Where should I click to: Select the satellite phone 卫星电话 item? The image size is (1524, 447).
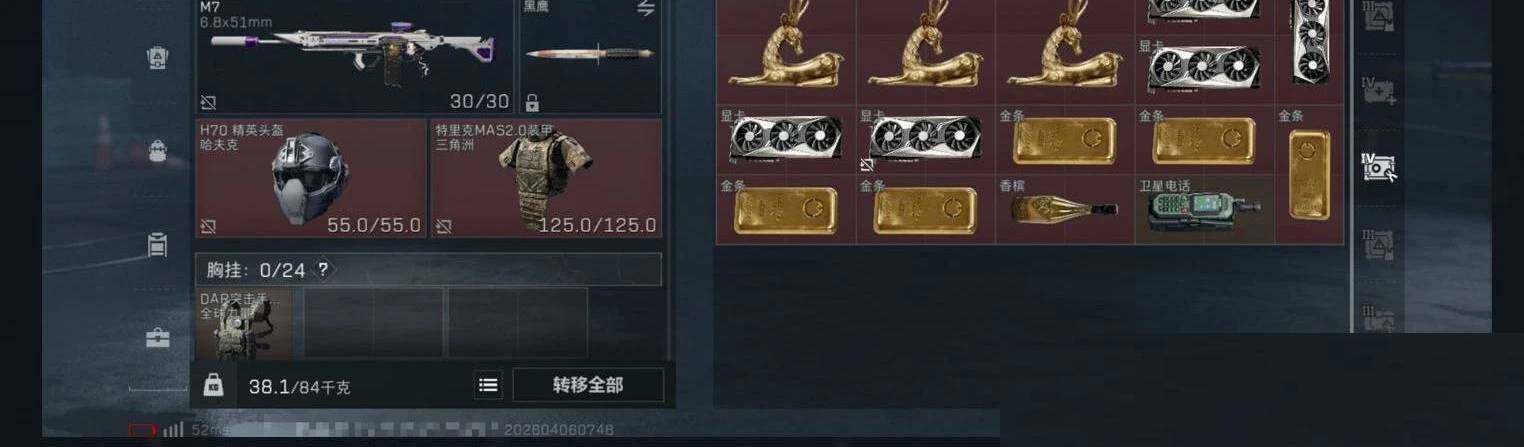[x=1204, y=210]
